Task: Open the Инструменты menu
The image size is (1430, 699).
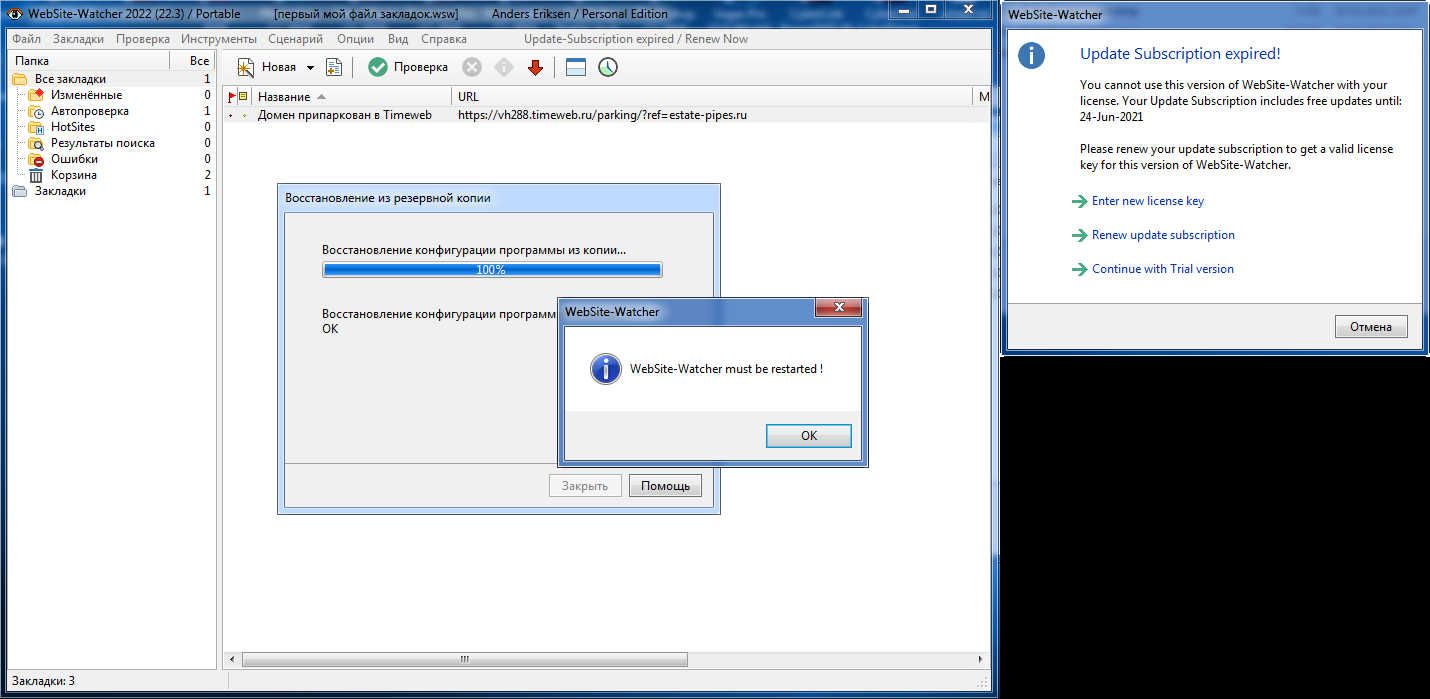Action: coord(219,39)
